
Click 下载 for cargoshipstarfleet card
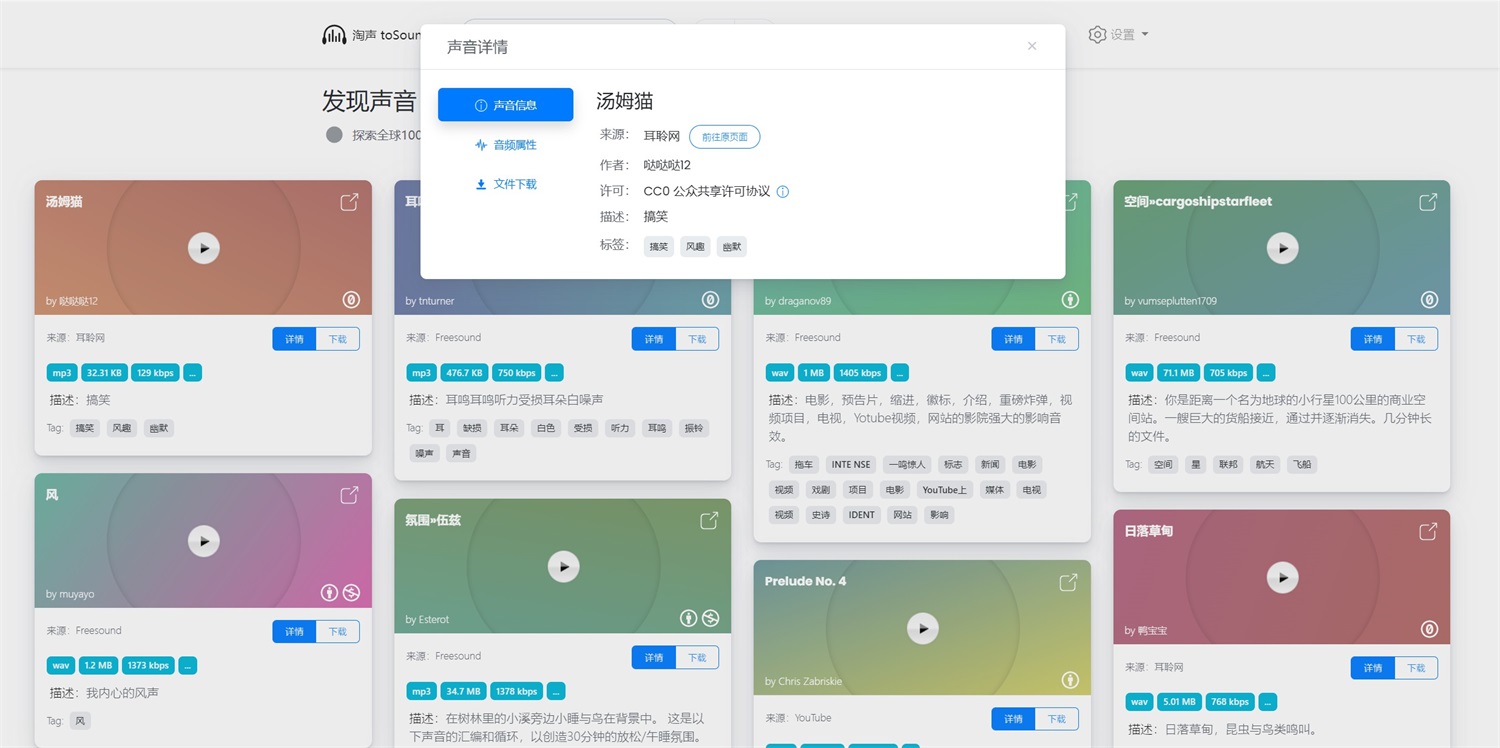1417,339
